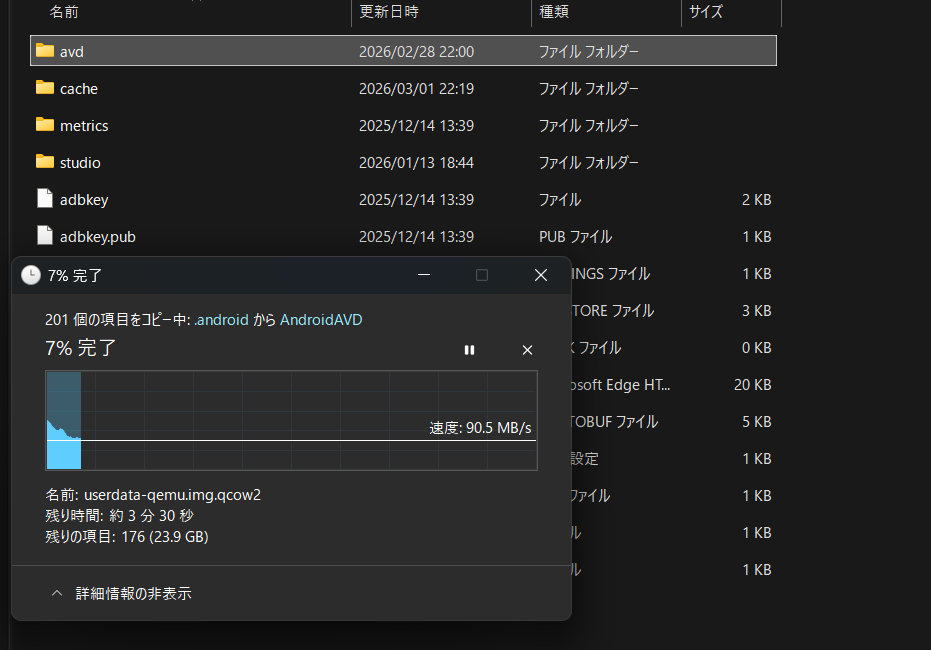Select the adbkey.pub file icon
The image size is (931, 650).
tap(44, 236)
